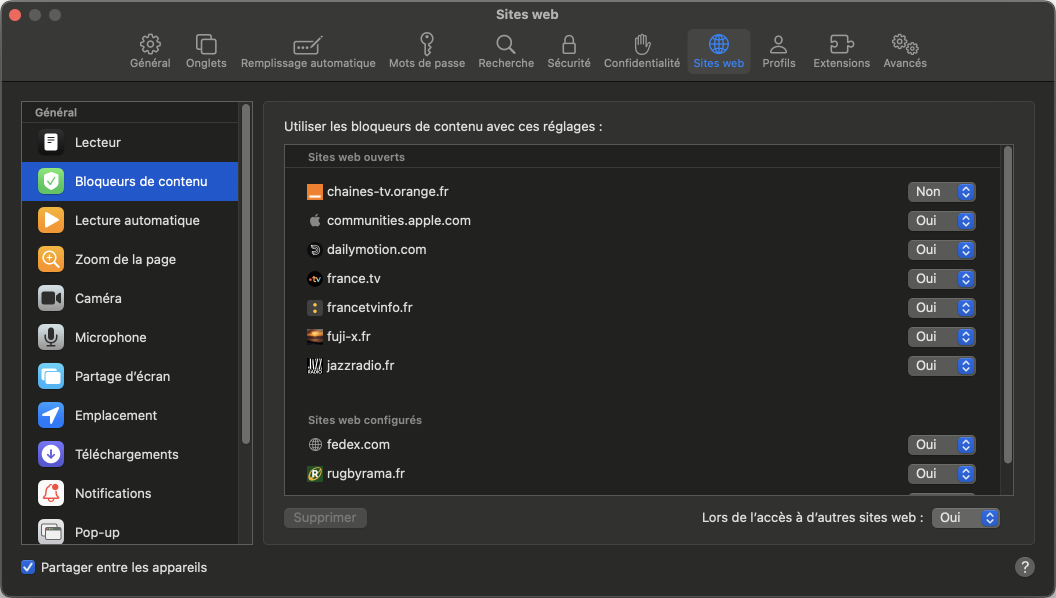Click the dailymotion.com favicon
This screenshot has width=1056, height=598.
315,250
